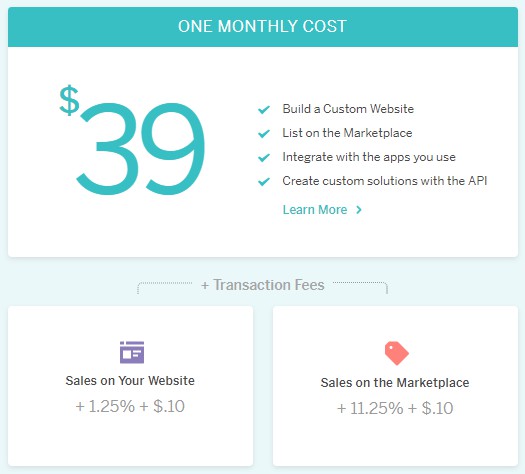This screenshot has height=474, width=525.
Task: Click checkmark beside Integrate with the apps
Action: [264, 158]
